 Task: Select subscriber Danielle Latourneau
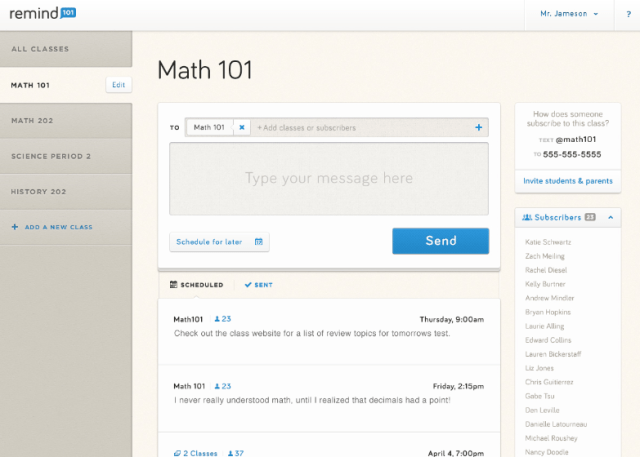pos(556,424)
